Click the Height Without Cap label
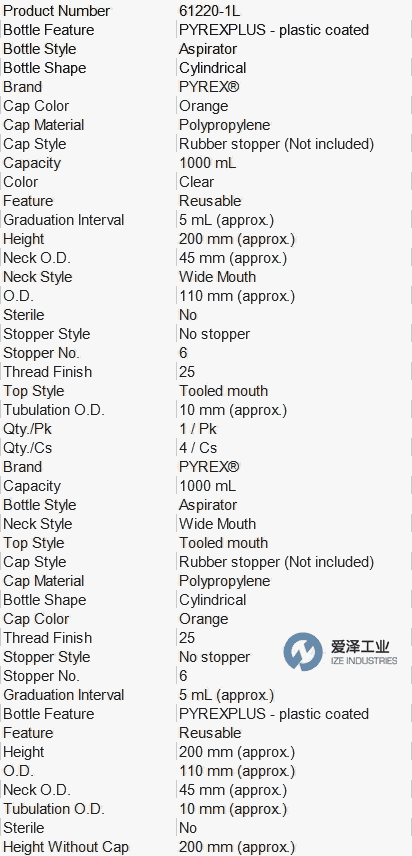The height and width of the screenshot is (856, 412). (x=66, y=847)
